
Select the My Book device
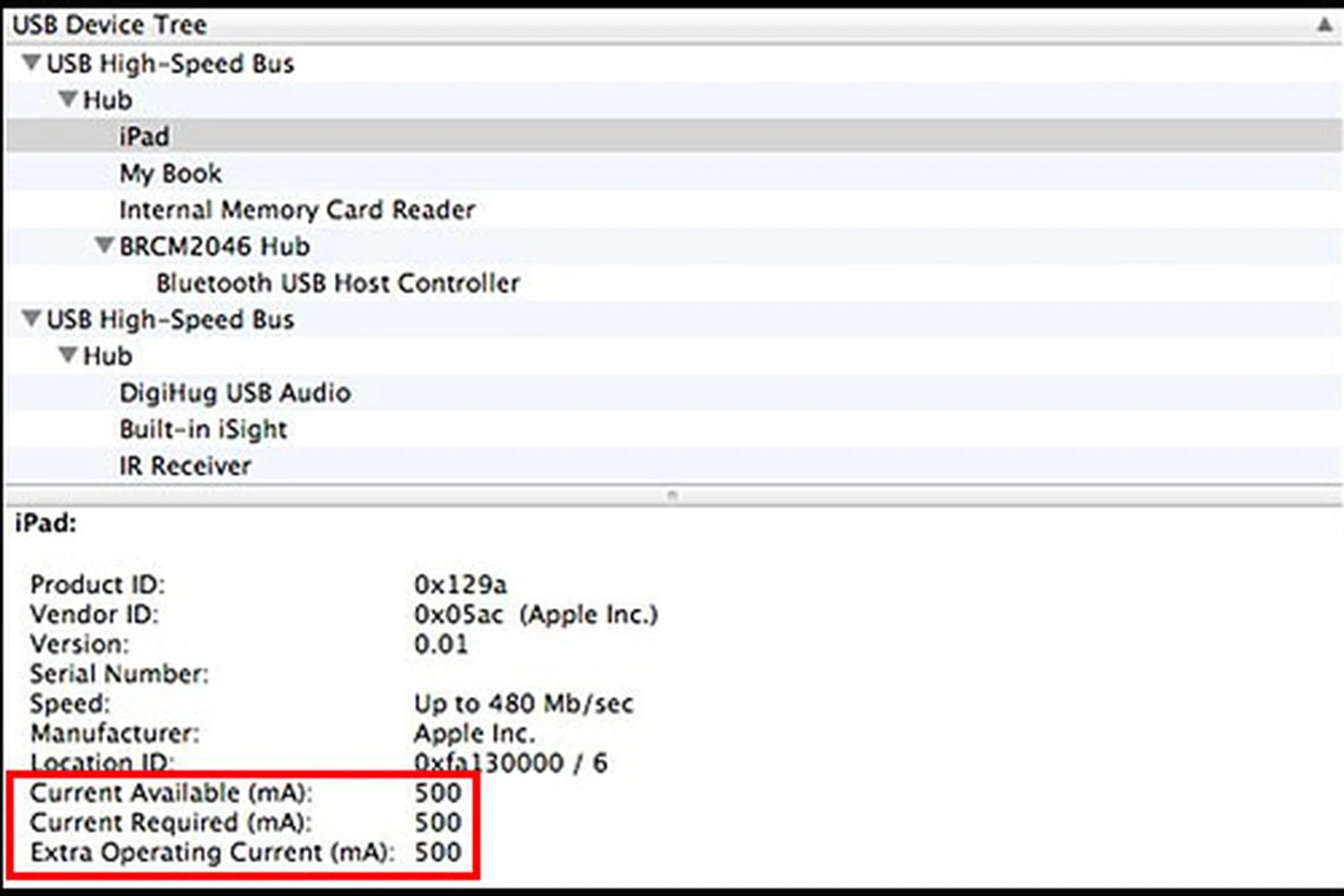tap(170, 173)
